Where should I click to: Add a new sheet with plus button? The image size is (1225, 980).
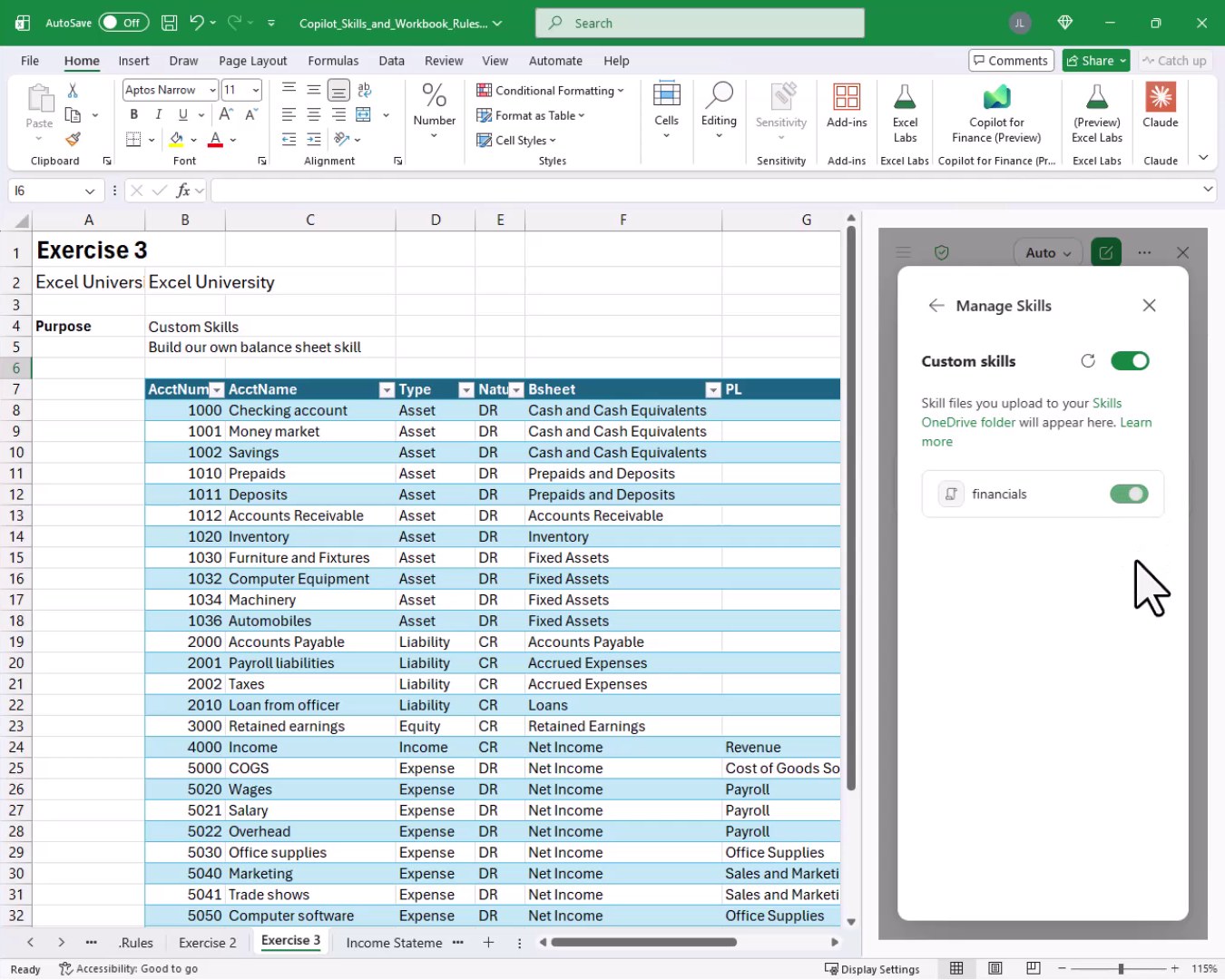(x=488, y=943)
